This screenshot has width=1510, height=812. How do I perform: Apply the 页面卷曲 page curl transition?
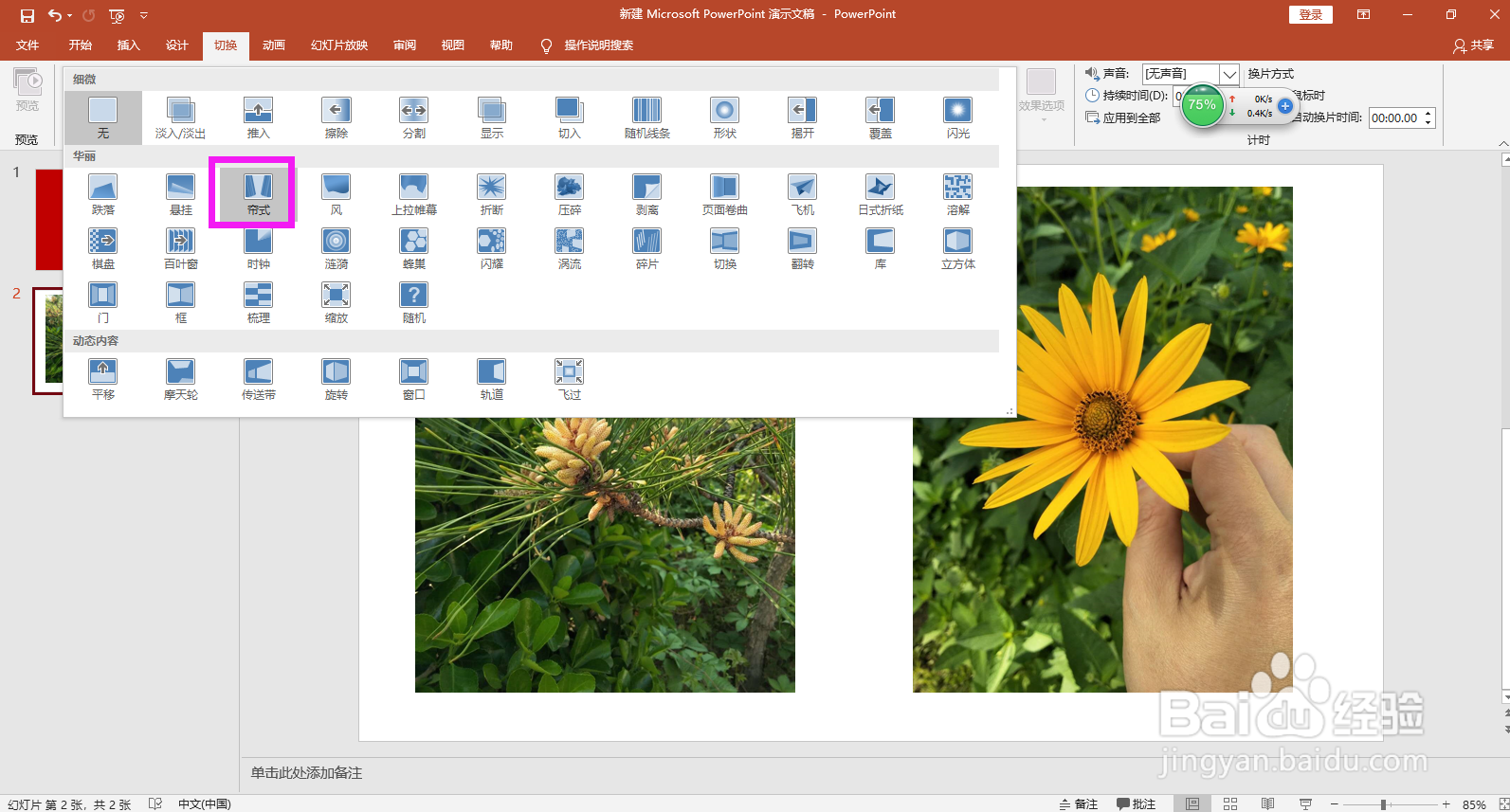[724, 194]
